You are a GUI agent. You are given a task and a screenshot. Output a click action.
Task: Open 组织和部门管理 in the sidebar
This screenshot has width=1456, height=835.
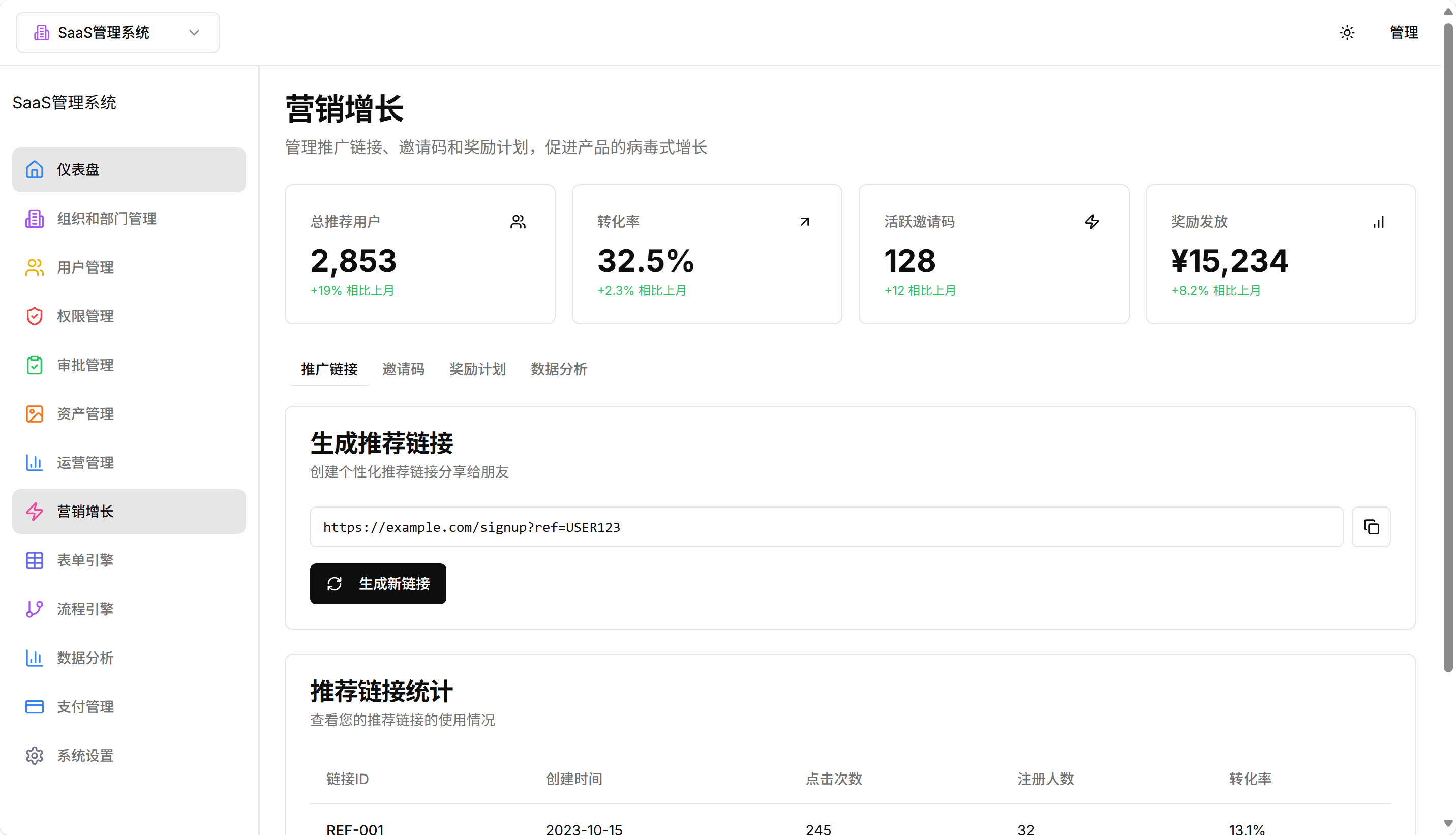pyautogui.click(x=129, y=219)
